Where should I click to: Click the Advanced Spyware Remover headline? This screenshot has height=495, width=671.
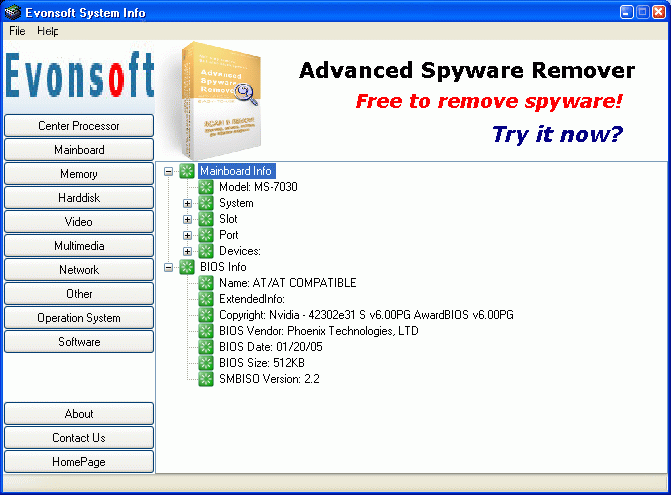click(467, 70)
